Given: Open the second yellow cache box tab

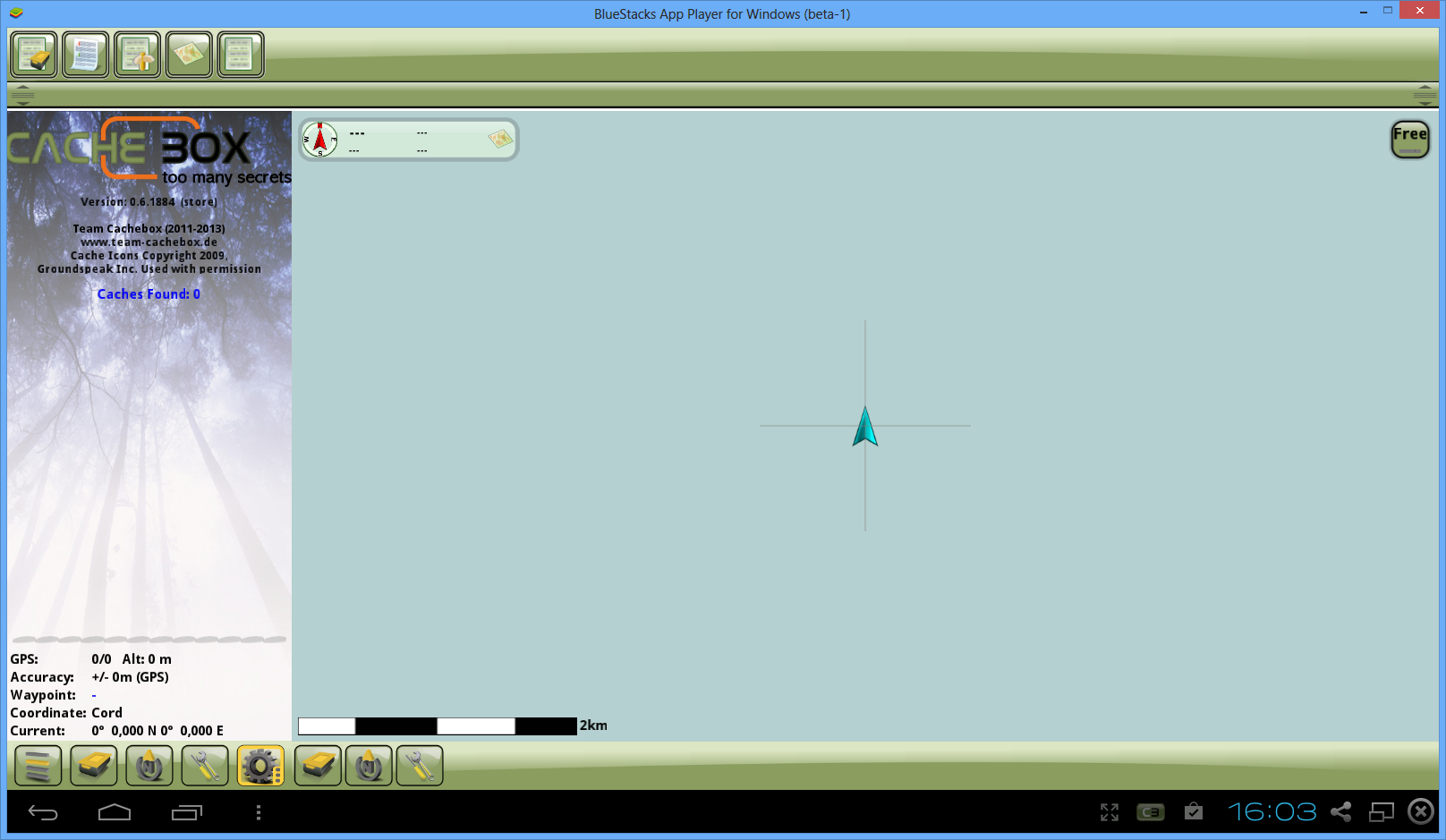Looking at the screenshot, I should pos(318,766).
